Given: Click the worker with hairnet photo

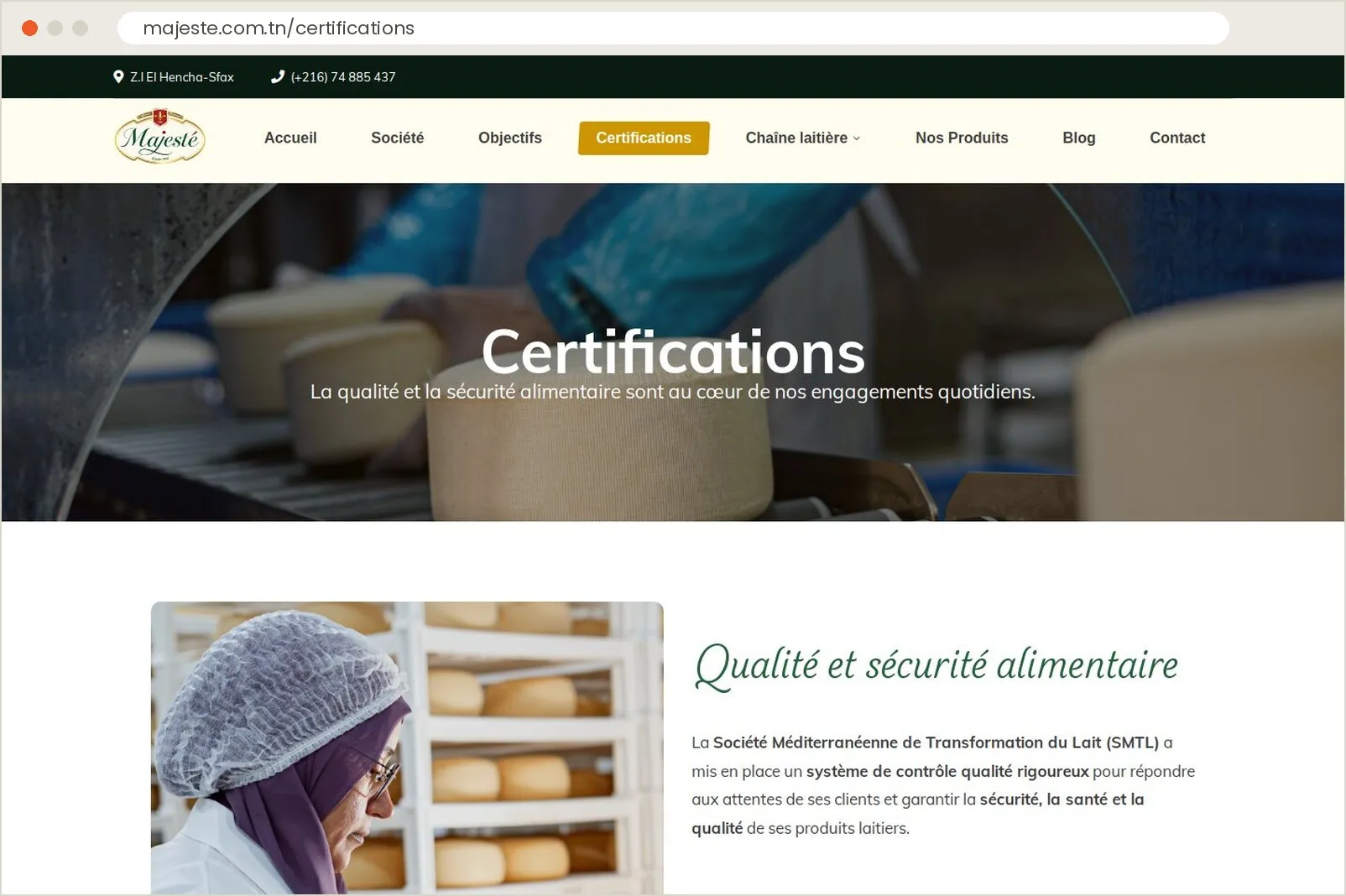Looking at the screenshot, I should (407, 748).
